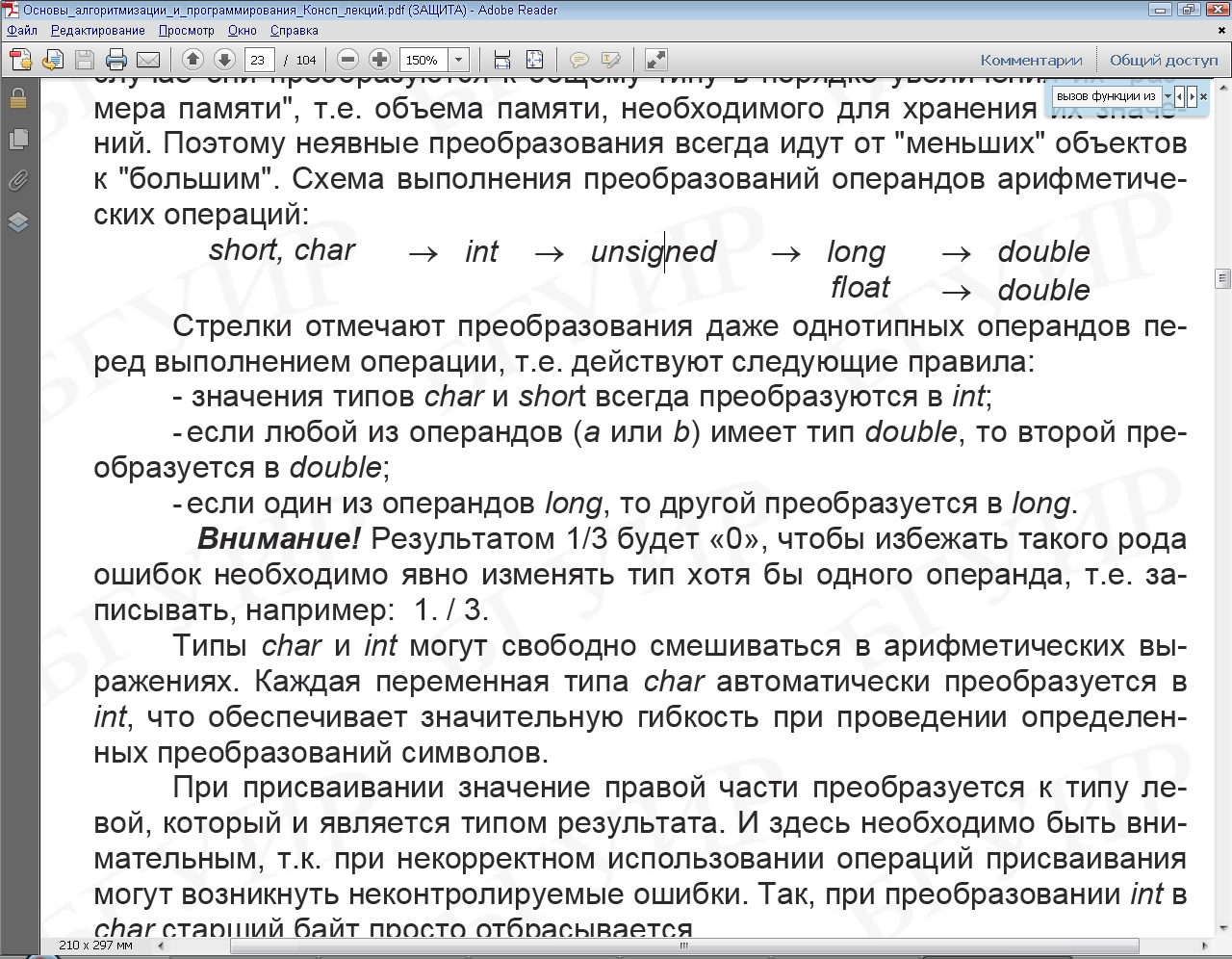The width and height of the screenshot is (1232, 959).
Task: Open the Общий доступ pane
Action: pyautogui.click(x=1164, y=60)
